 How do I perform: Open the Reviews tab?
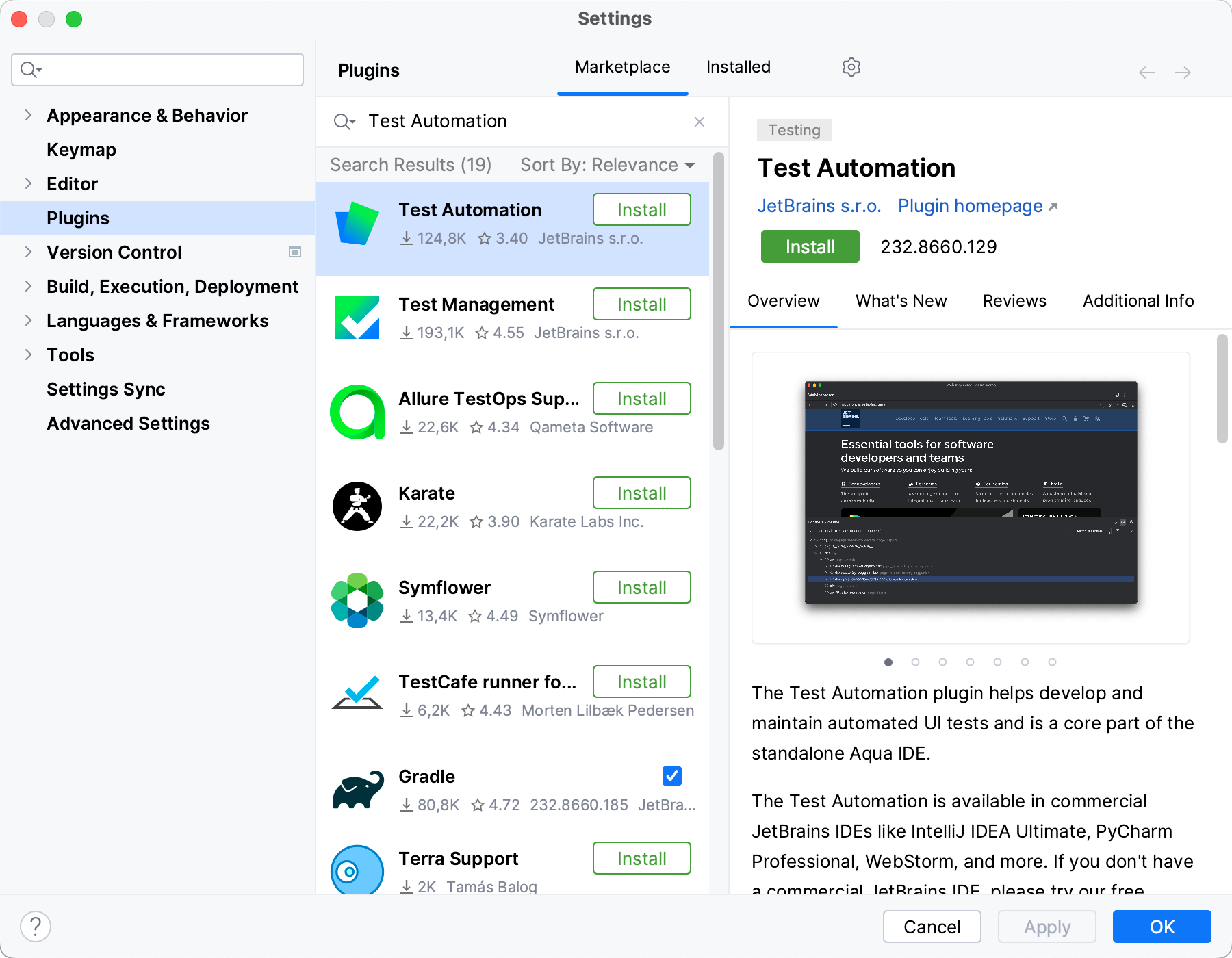click(1014, 300)
